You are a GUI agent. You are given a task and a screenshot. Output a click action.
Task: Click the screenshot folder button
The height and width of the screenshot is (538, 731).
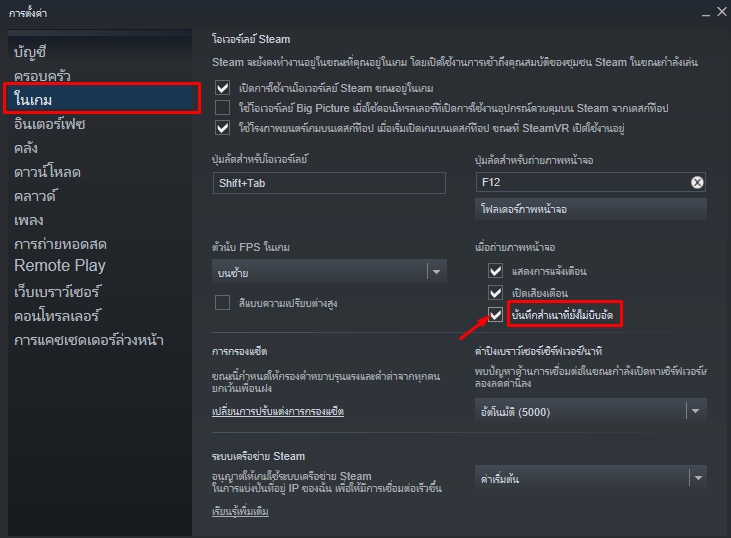point(591,209)
